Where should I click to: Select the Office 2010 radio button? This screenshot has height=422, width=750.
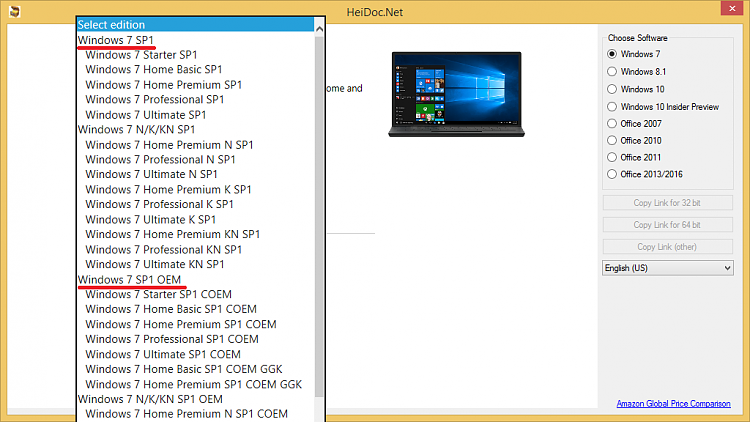(612, 140)
